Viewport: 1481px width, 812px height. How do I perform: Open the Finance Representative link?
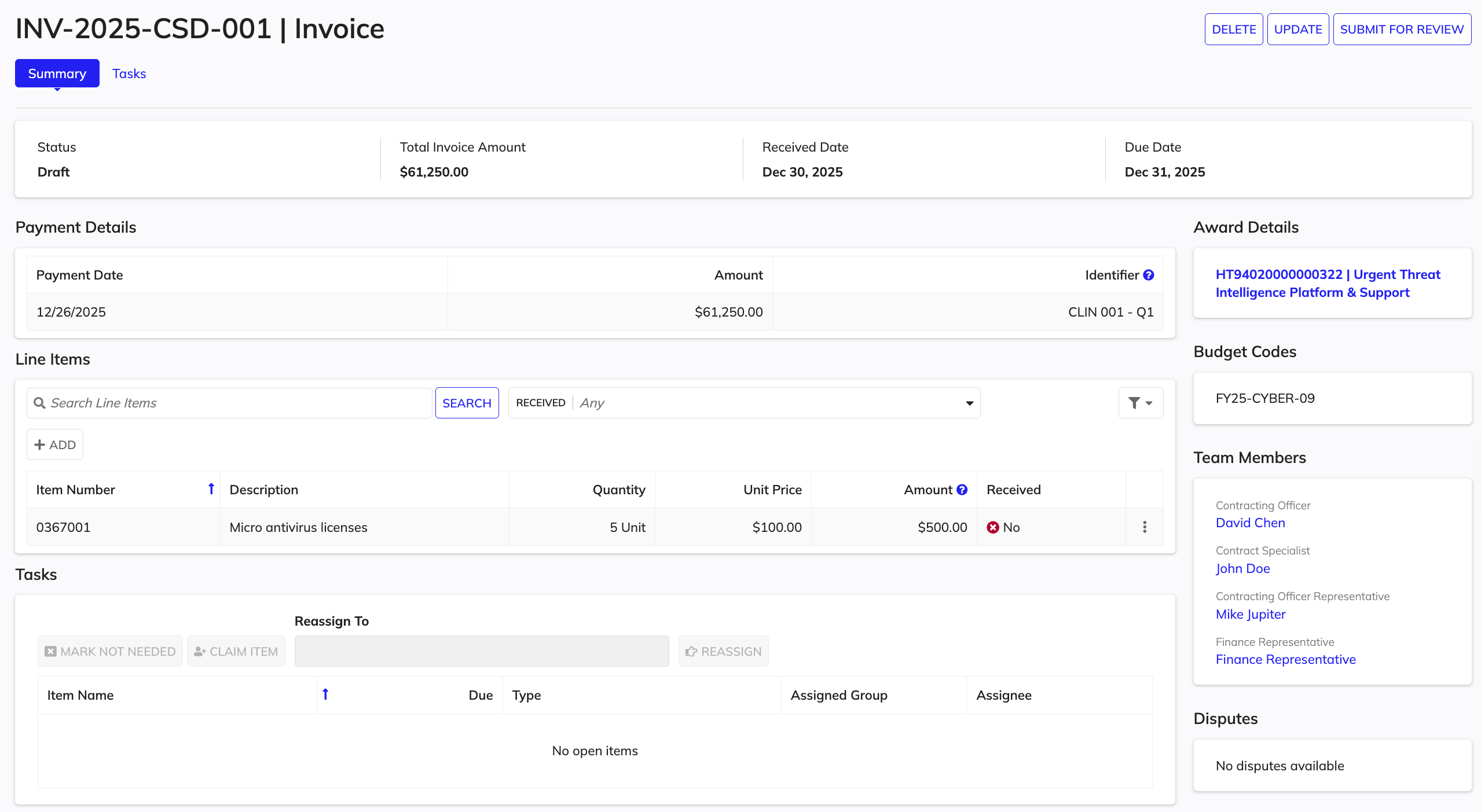1285,659
